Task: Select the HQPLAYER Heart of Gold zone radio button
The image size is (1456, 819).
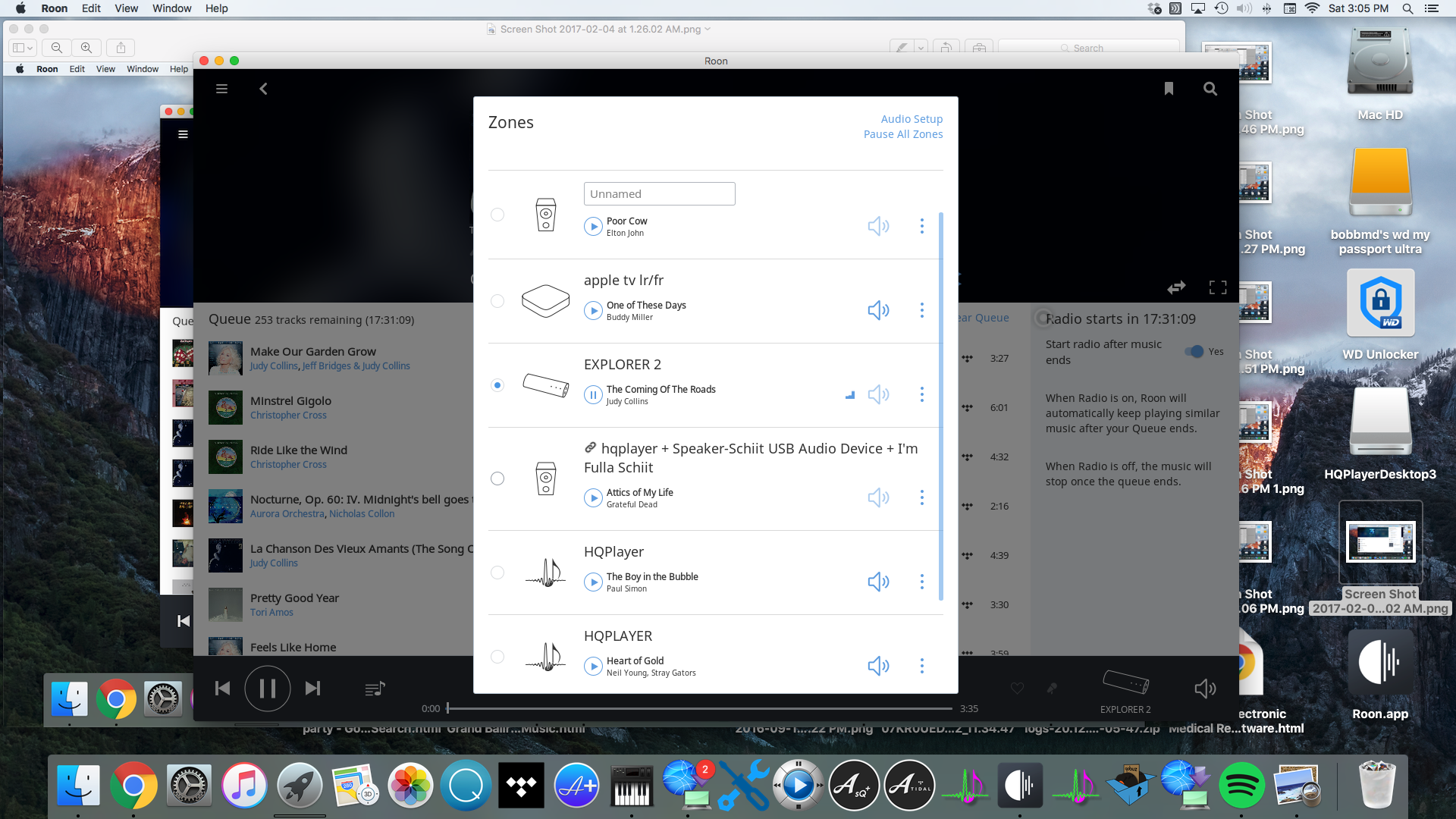Action: [497, 657]
